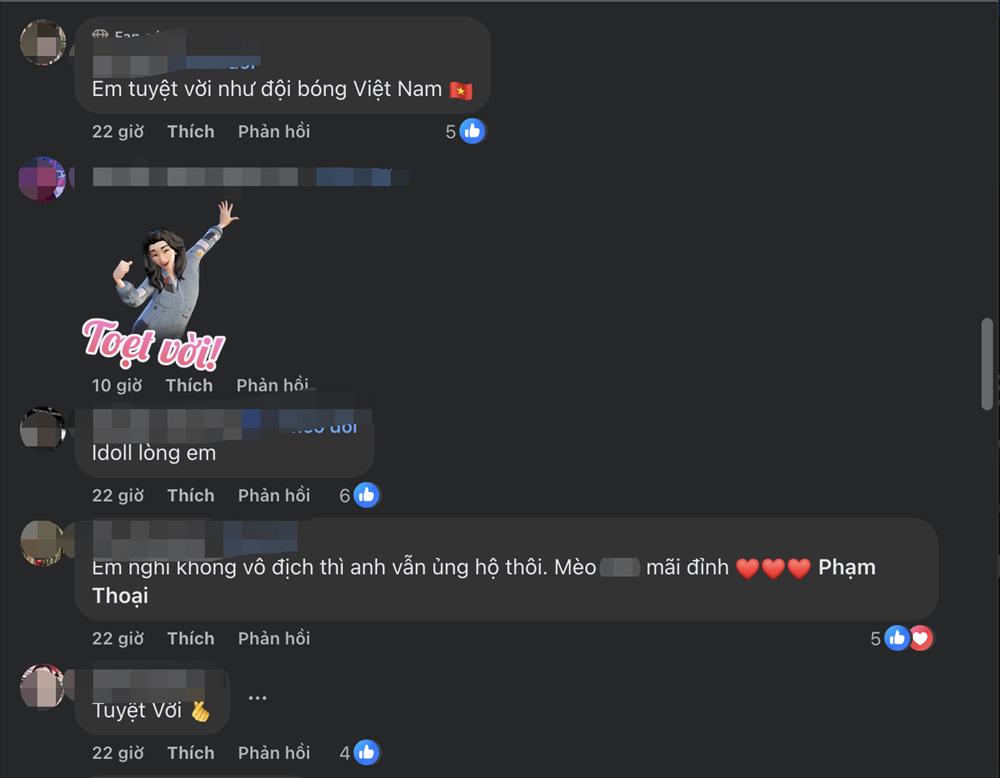The image size is (1000, 778).
Task: Click the 22 giờ timestamp of the 'Idoll lòng em' comment
Action: pyautogui.click(x=118, y=495)
